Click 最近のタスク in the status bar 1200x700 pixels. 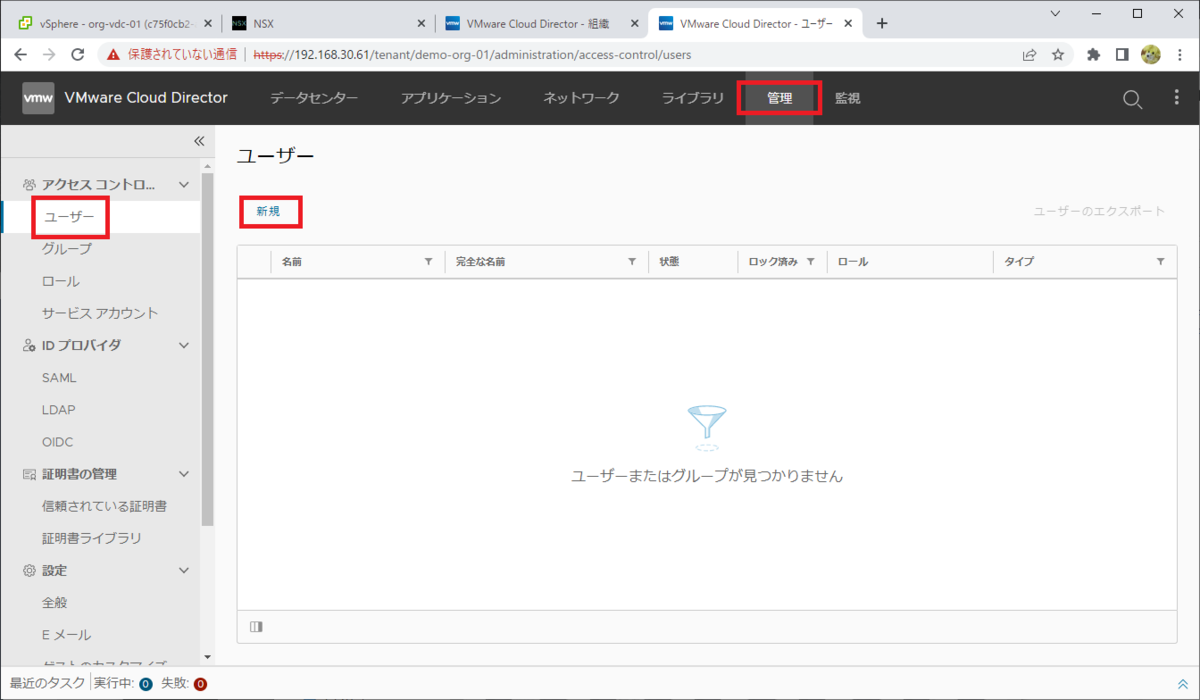tap(48, 684)
